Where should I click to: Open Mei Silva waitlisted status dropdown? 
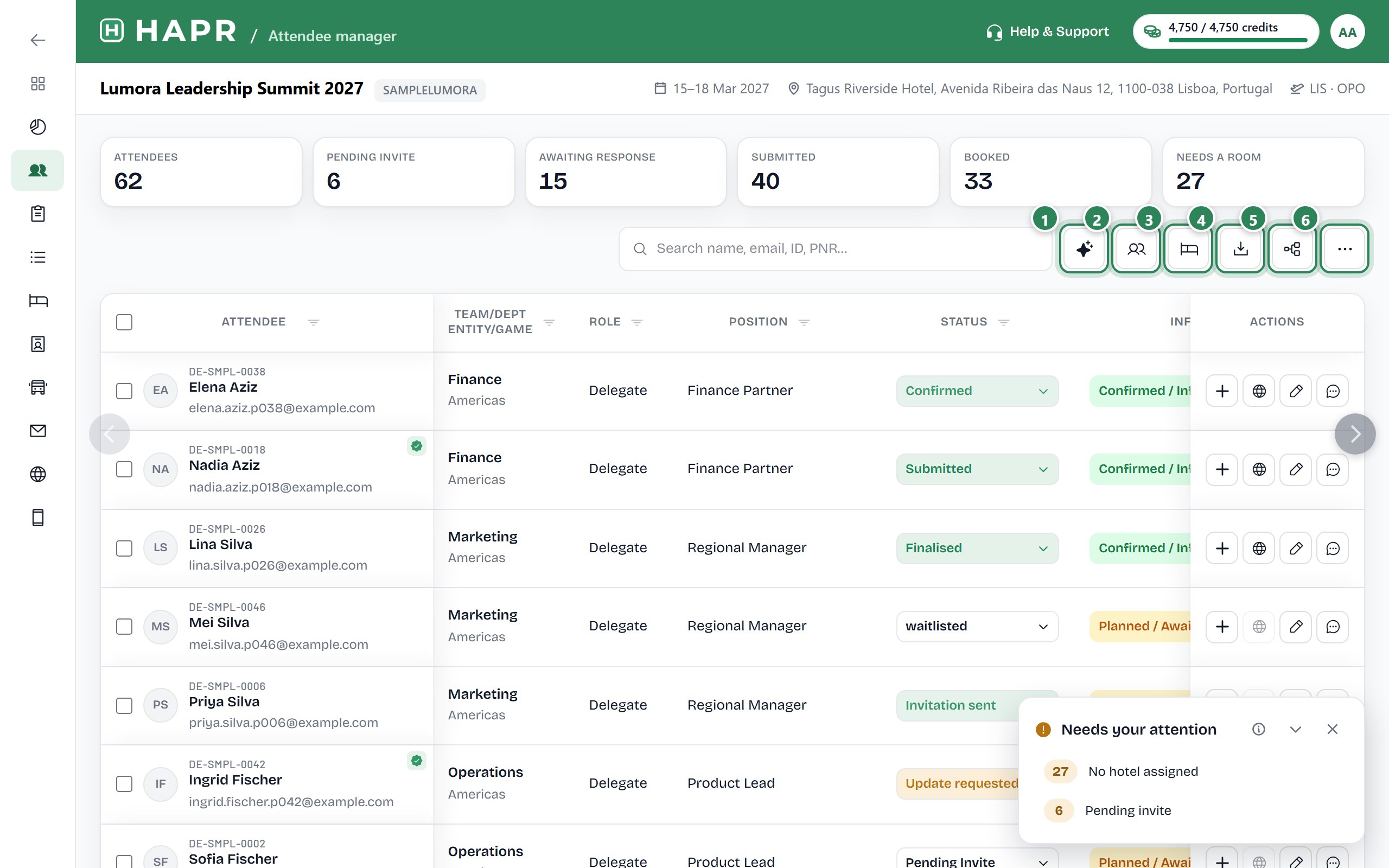977,626
